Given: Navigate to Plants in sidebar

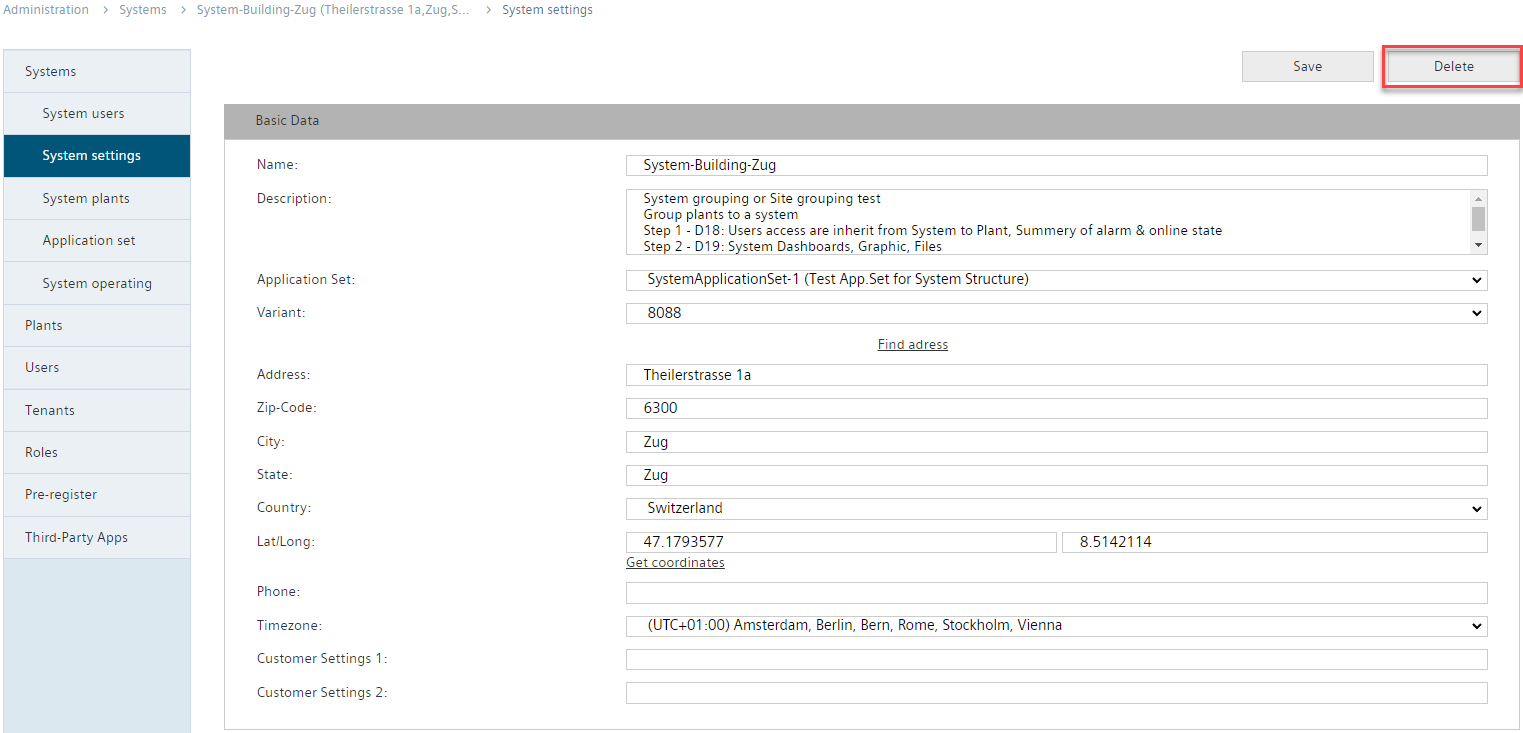Looking at the screenshot, I should [x=44, y=326].
